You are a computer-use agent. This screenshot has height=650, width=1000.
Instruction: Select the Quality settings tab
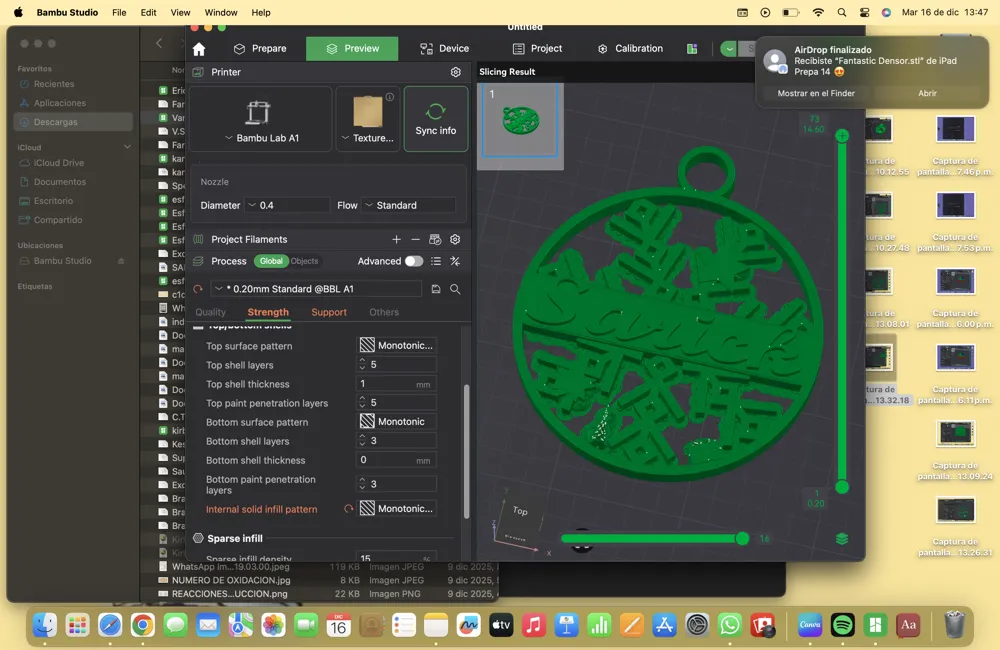[x=210, y=312]
